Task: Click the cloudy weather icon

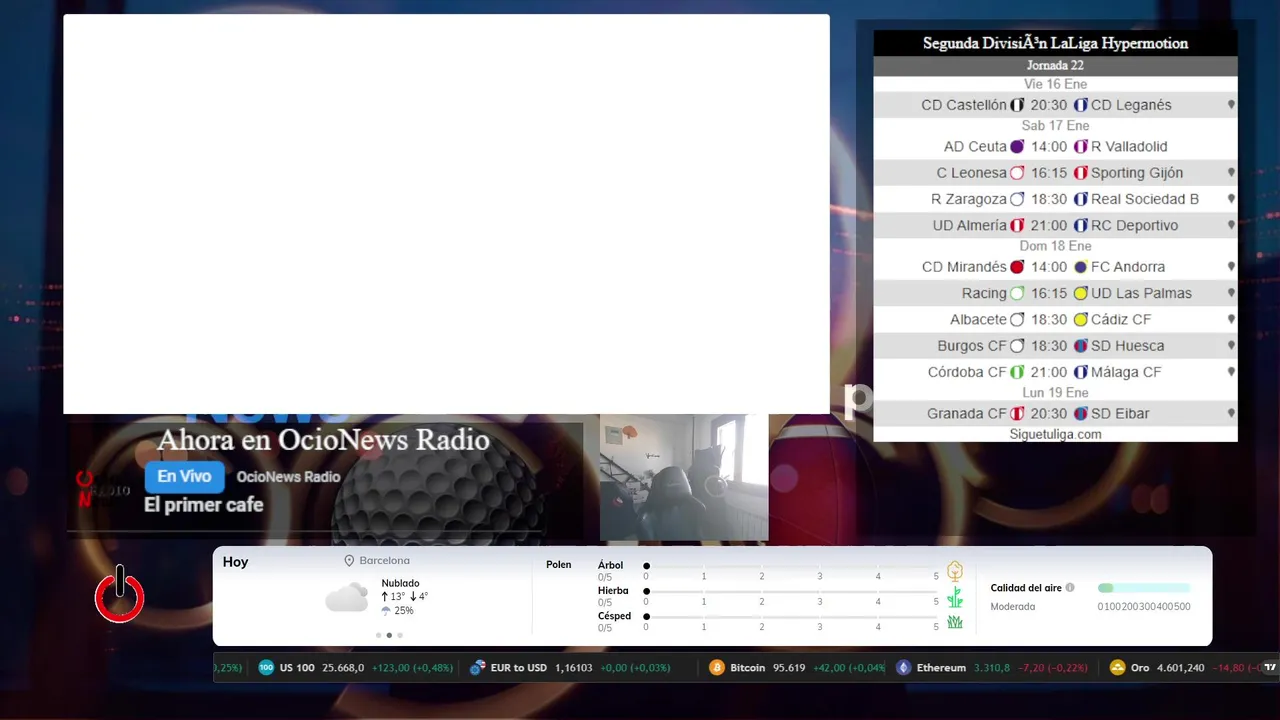Action: (346, 598)
